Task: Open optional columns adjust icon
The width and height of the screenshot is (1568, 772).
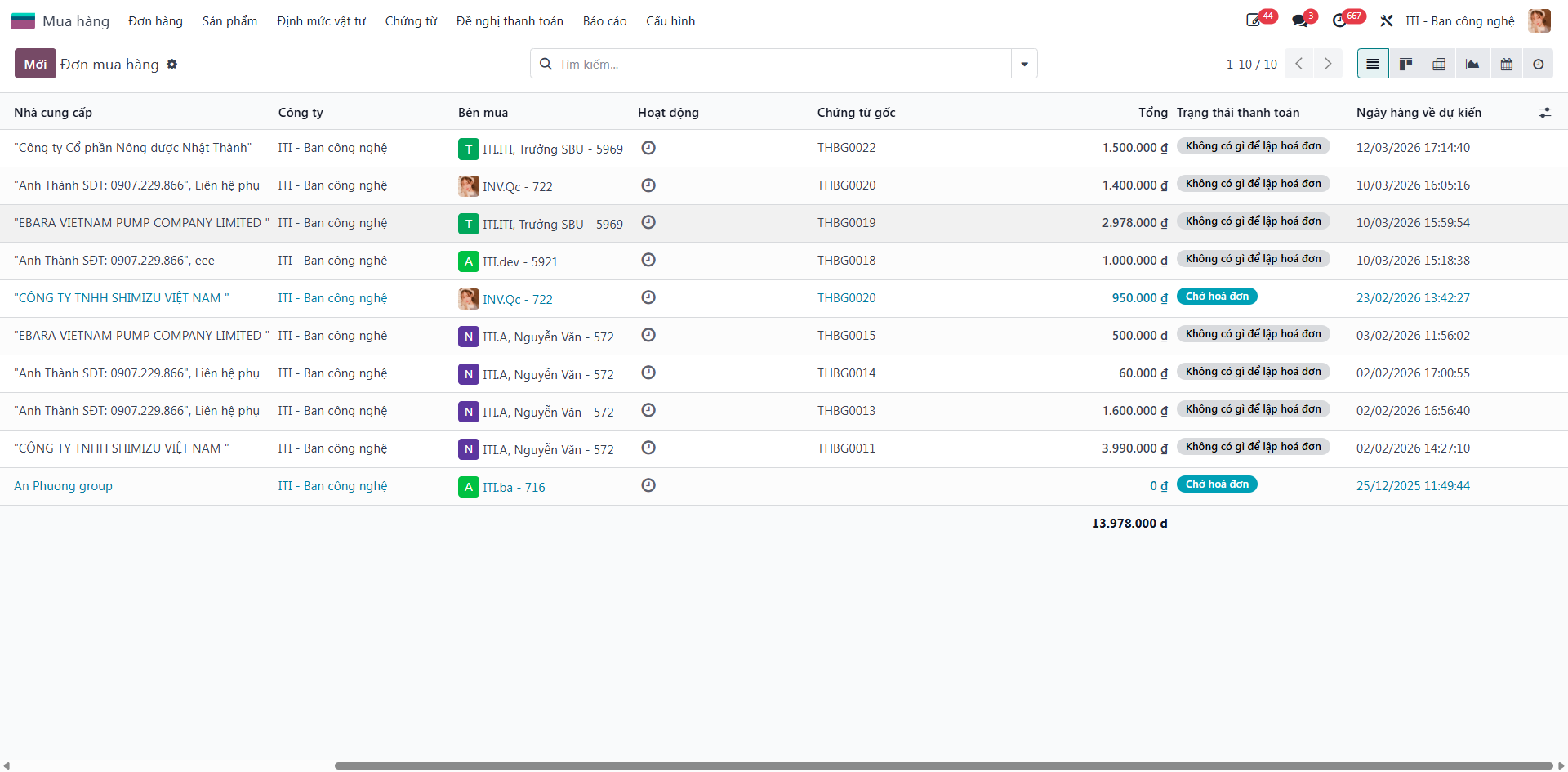Action: 1544,113
